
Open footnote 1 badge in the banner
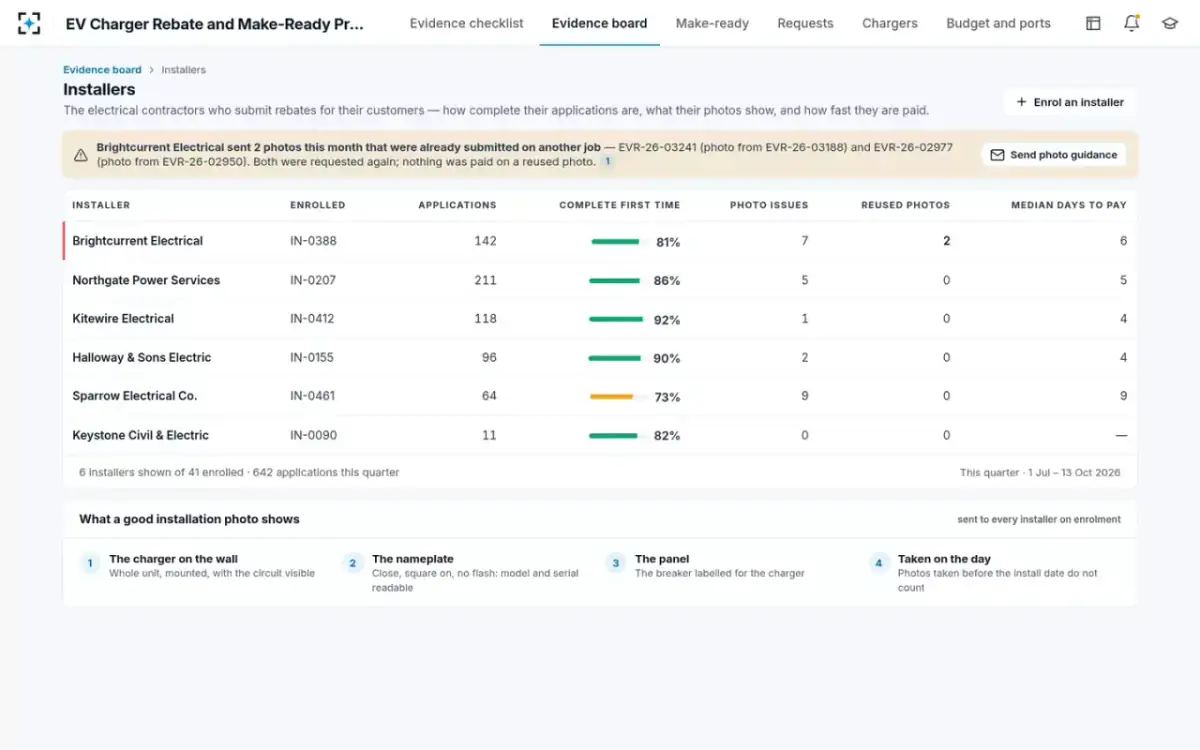[607, 161]
